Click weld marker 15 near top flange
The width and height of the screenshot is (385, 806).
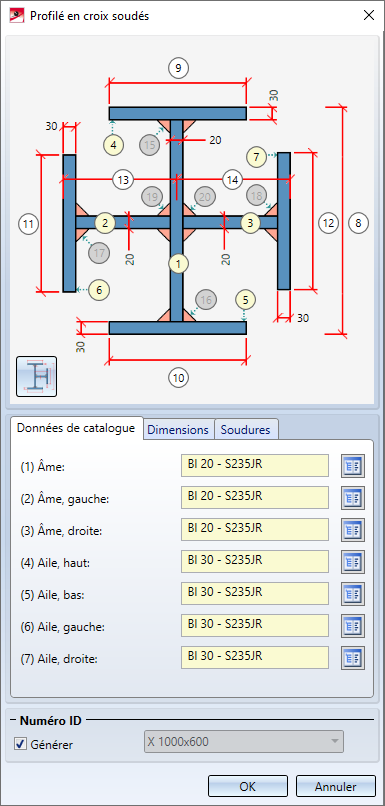tap(149, 145)
